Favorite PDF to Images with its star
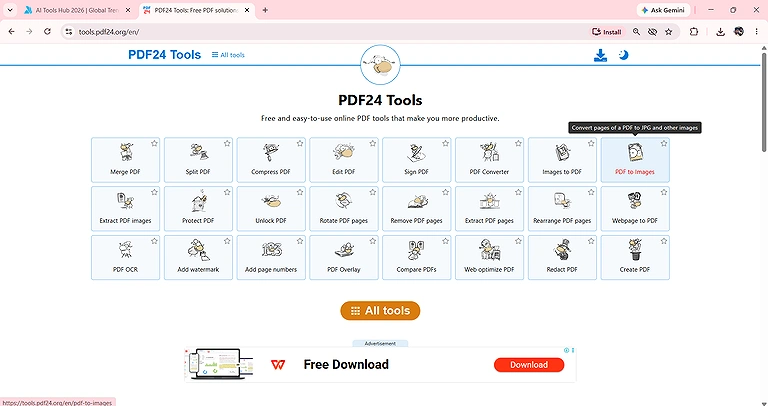 pyautogui.click(x=664, y=143)
